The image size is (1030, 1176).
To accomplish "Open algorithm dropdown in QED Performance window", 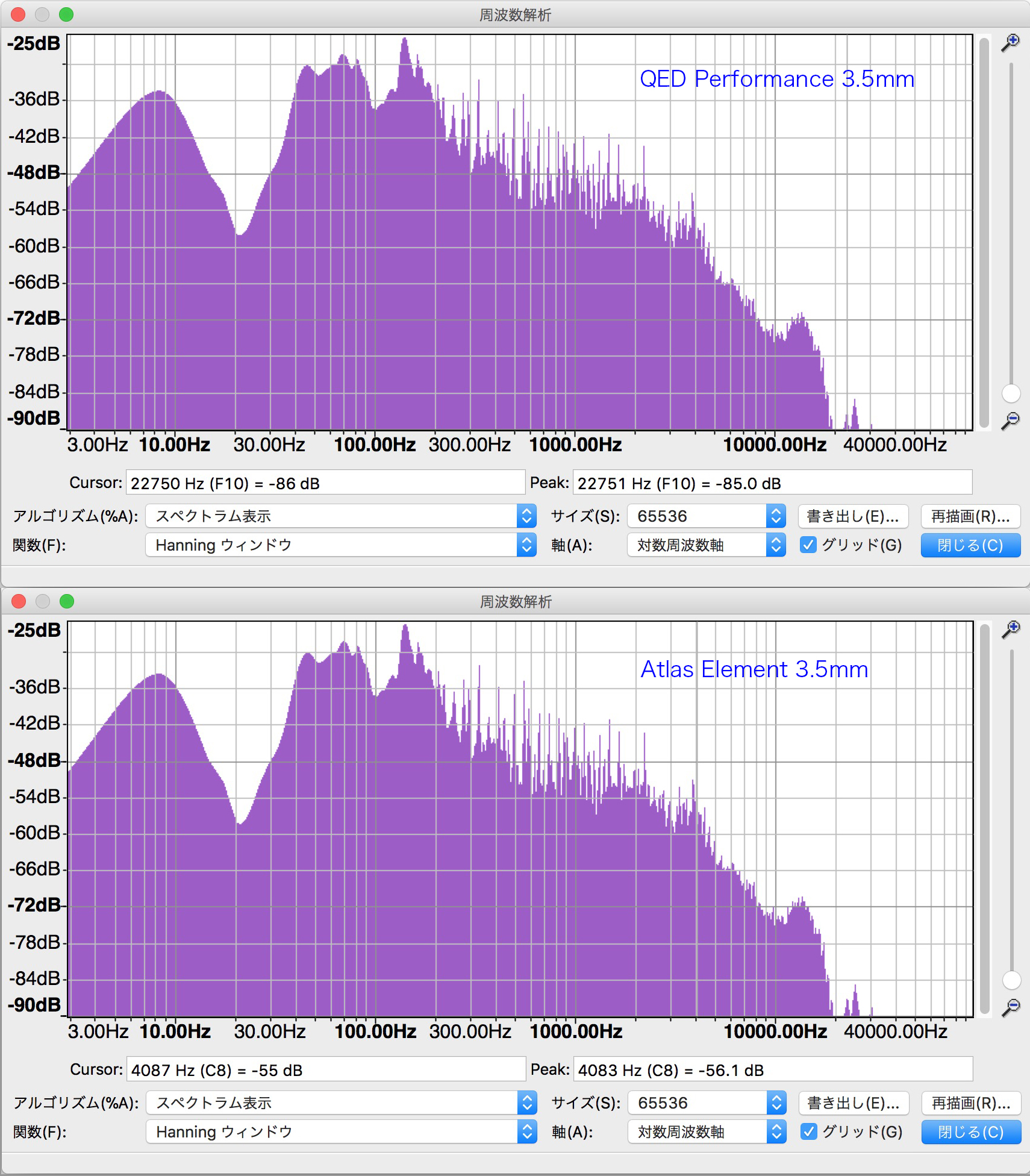I will [341, 516].
